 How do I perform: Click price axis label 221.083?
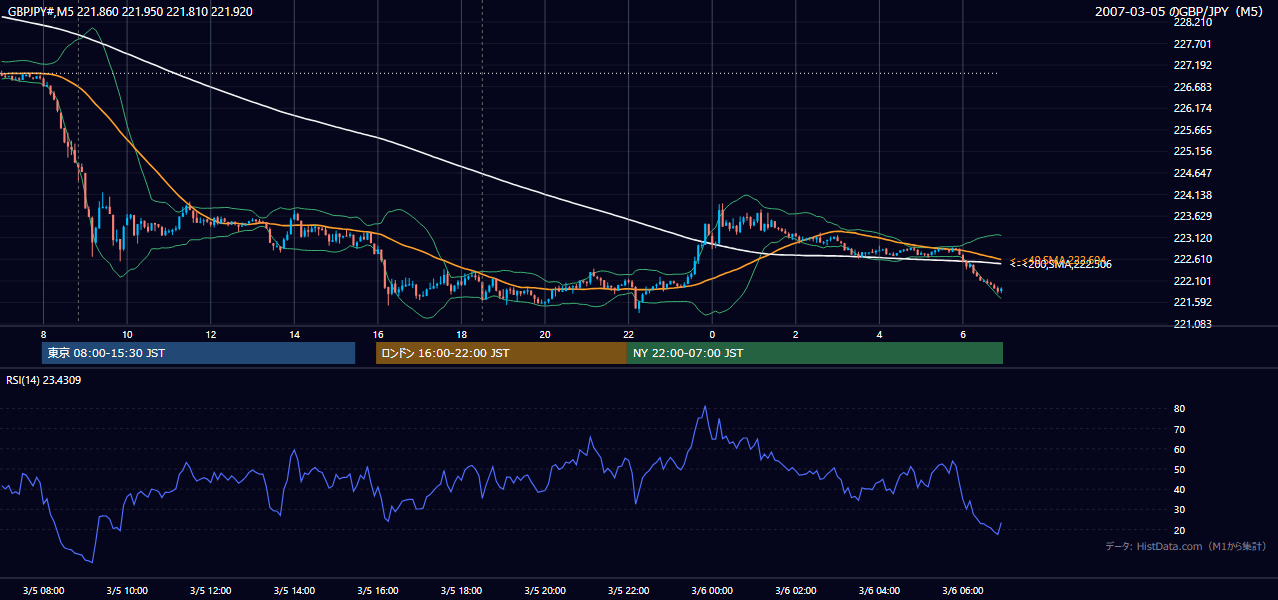pyautogui.click(x=1191, y=324)
